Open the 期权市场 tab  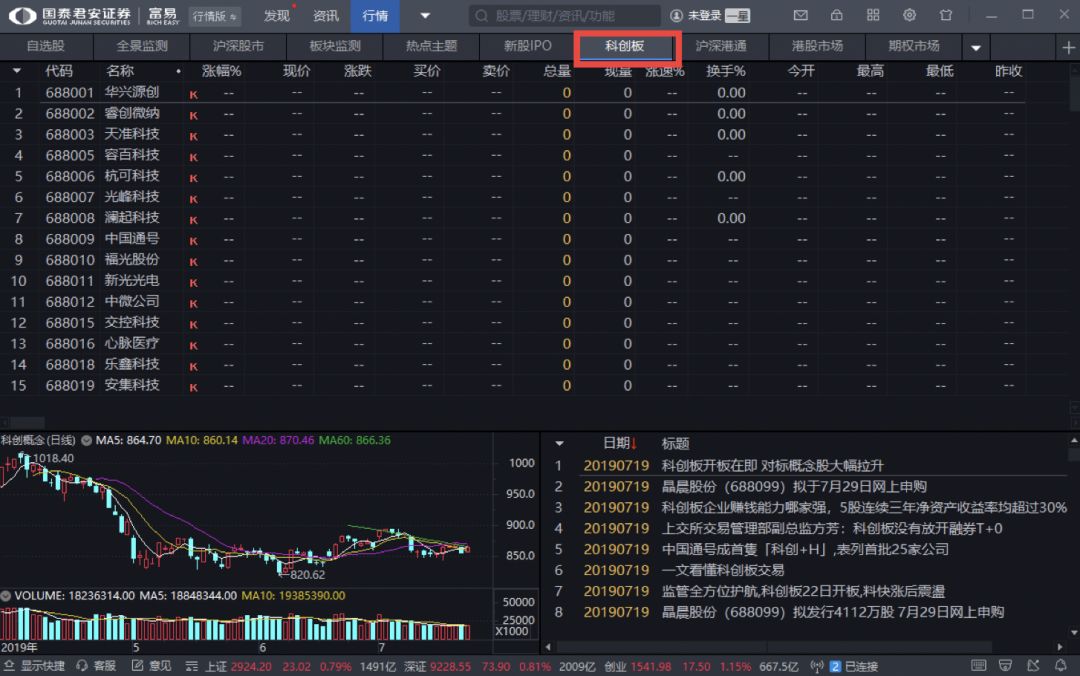pyautogui.click(x=914, y=46)
